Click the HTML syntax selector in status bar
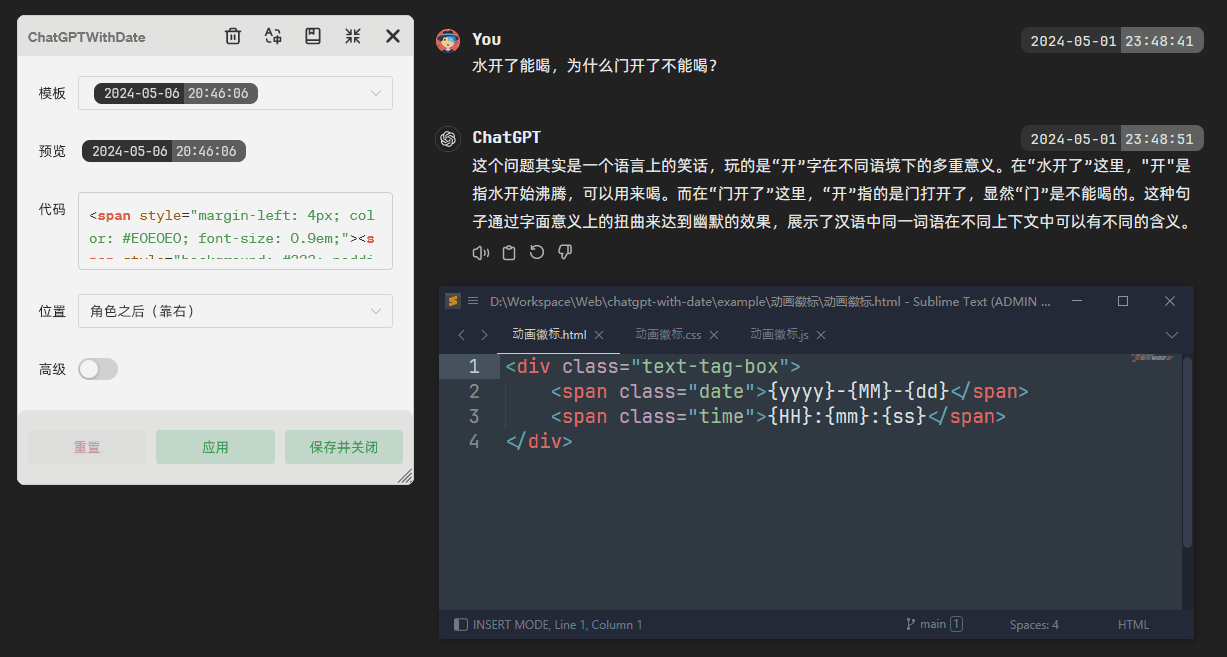This screenshot has width=1227, height=657. [x=1133, y=624]
